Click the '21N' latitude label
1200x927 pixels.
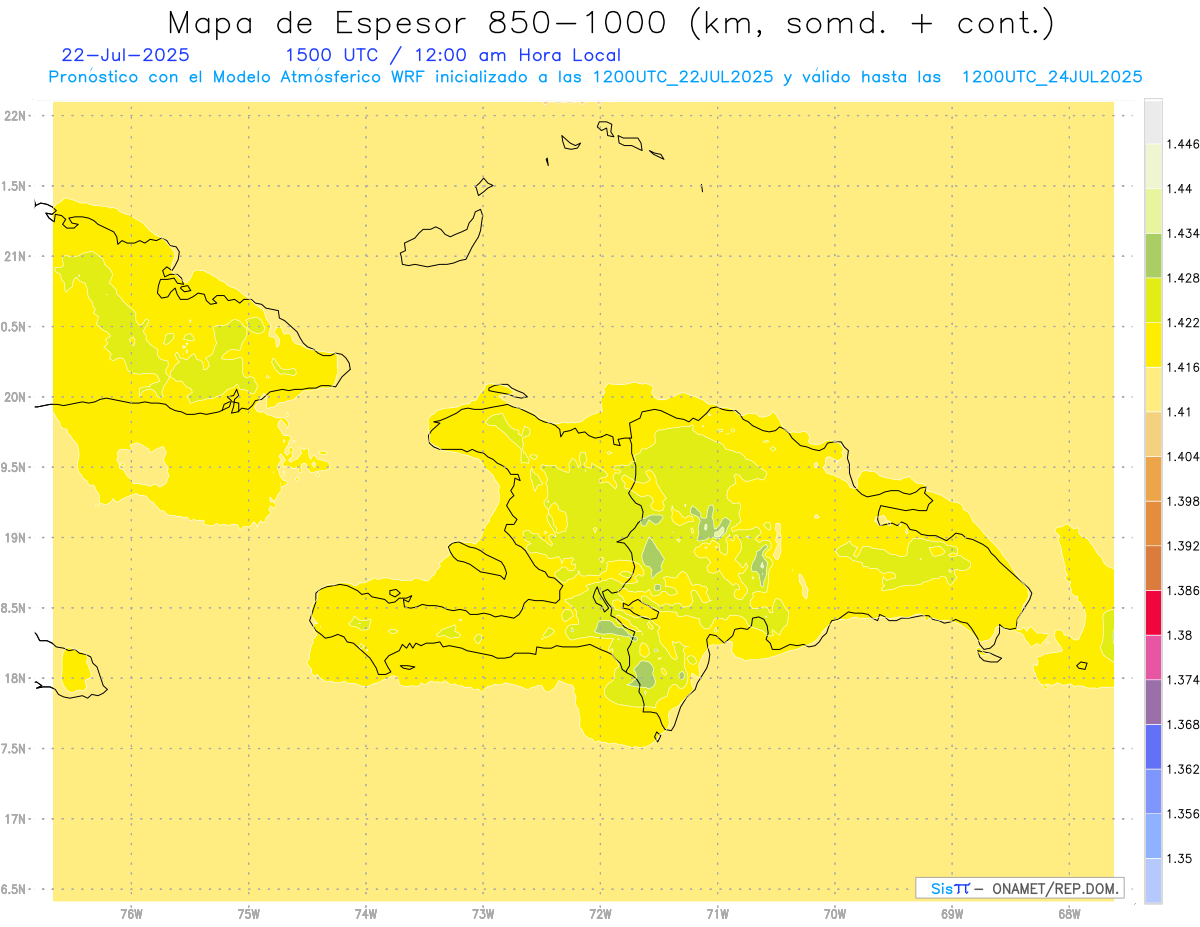tap(15, 256)
